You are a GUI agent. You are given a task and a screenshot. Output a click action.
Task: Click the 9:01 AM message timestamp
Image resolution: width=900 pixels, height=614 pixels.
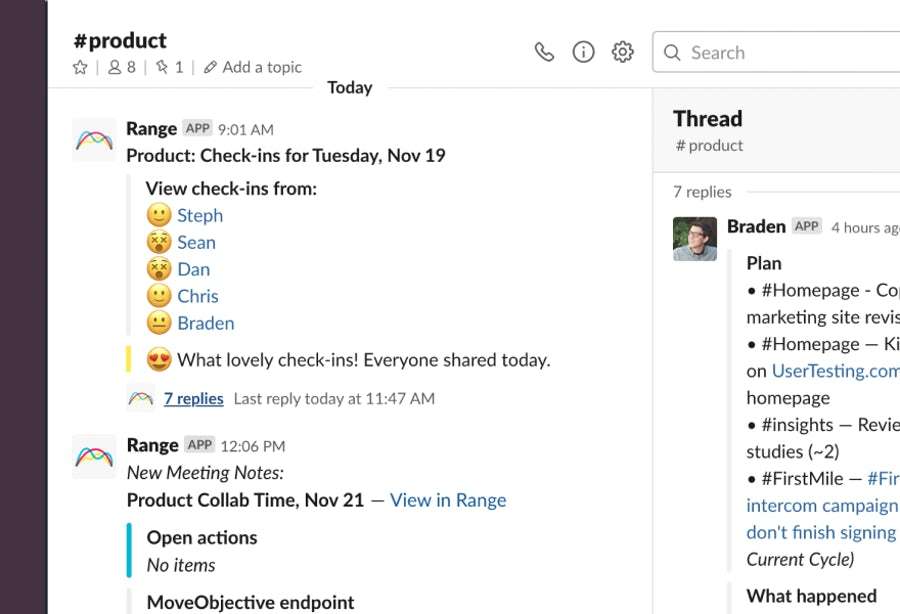point(246,130)
